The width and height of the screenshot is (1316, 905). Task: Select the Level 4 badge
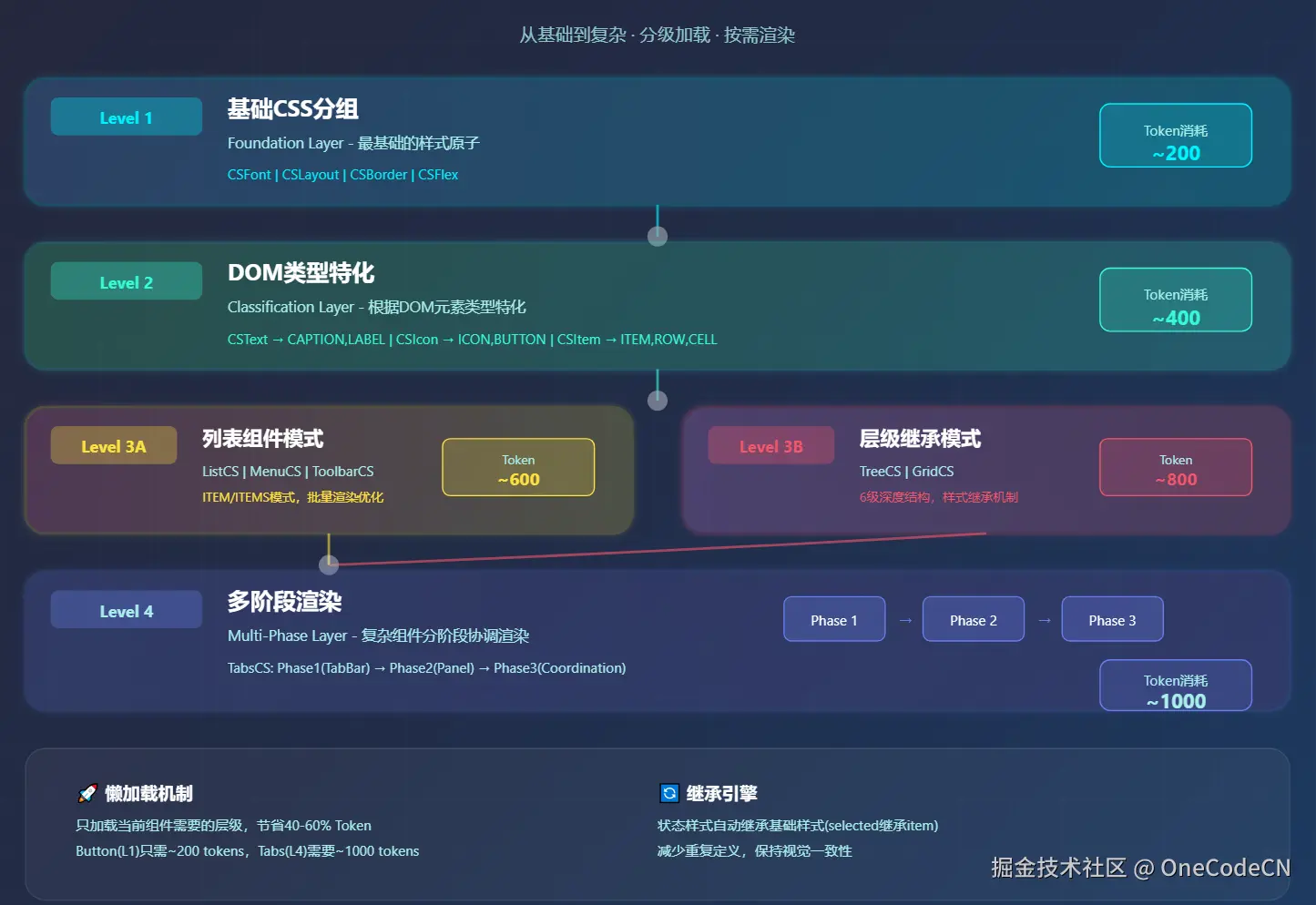point(126,610)
